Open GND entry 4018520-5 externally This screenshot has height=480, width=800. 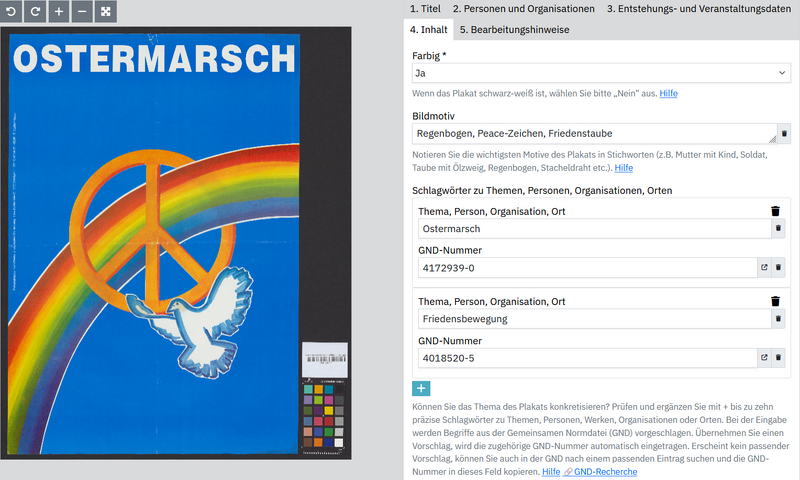pyautogui.click(x=764, y=358)
